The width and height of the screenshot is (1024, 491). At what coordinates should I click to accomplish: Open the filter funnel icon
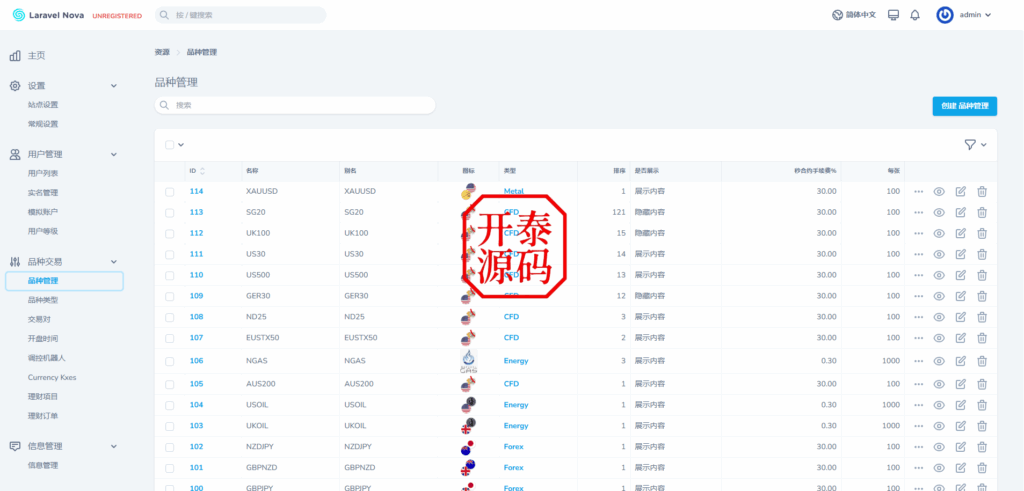point(970,144)
